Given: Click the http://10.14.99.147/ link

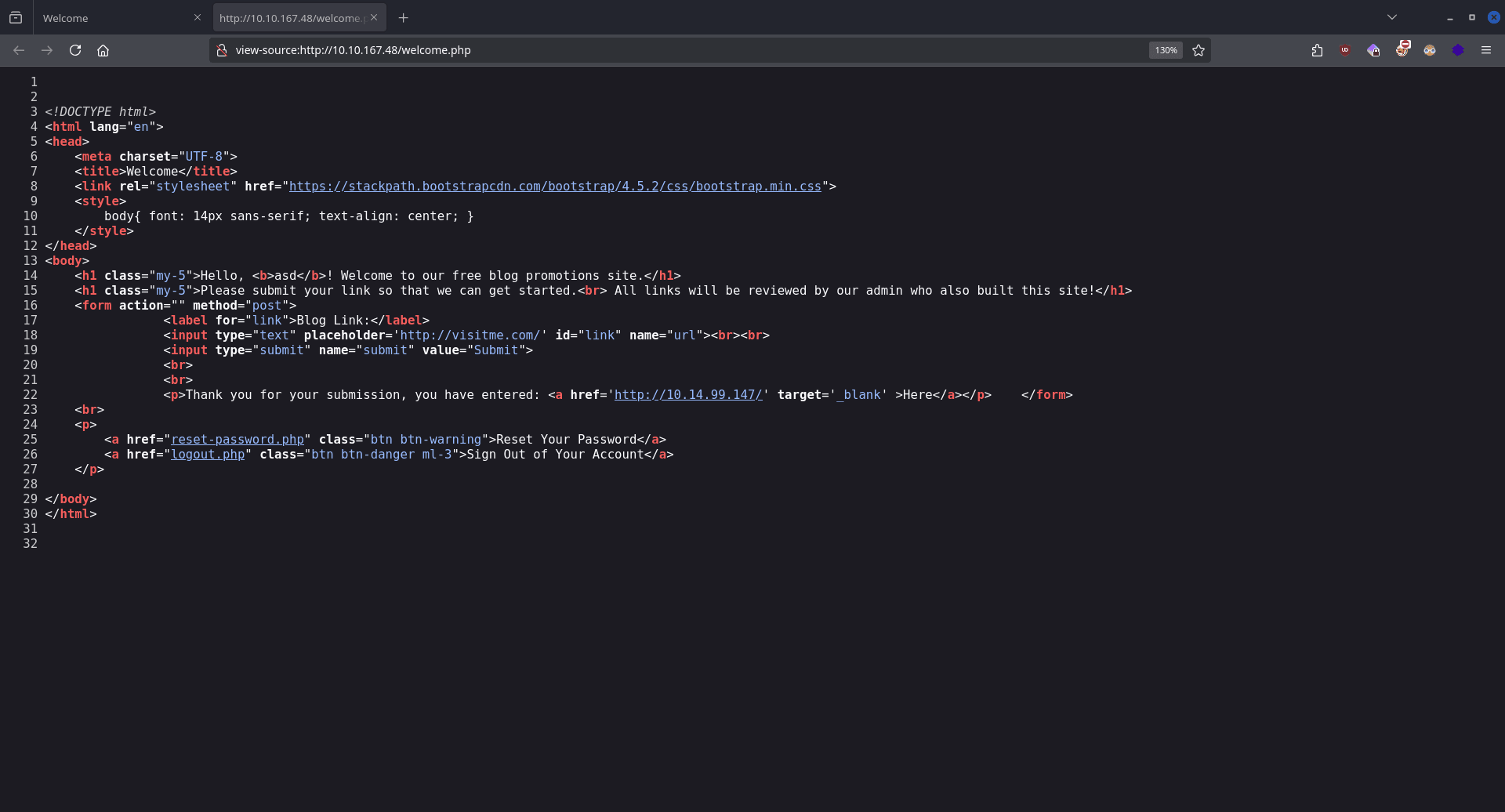Looking at the screenshot, I should [x=688, y=395].
